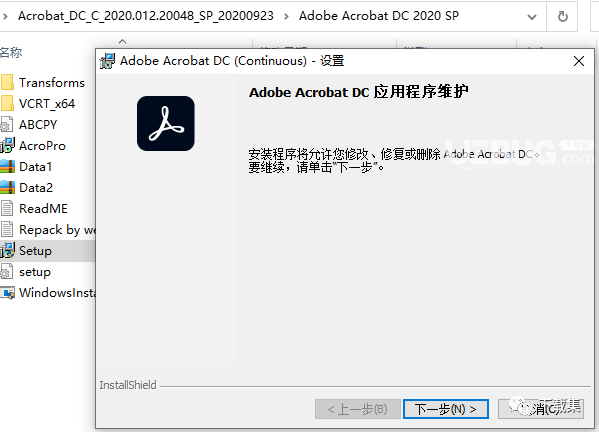The width and height of the screenshot is (599, 432).
Task: Select the lowercase setup file name
Action: (35, 272)
